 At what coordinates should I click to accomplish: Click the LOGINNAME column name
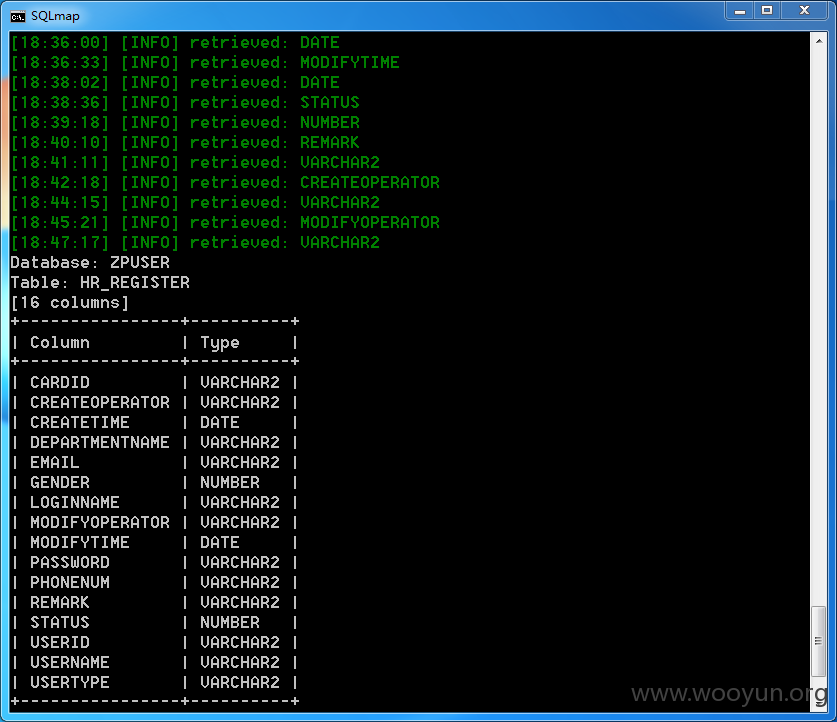pos(75,503)
